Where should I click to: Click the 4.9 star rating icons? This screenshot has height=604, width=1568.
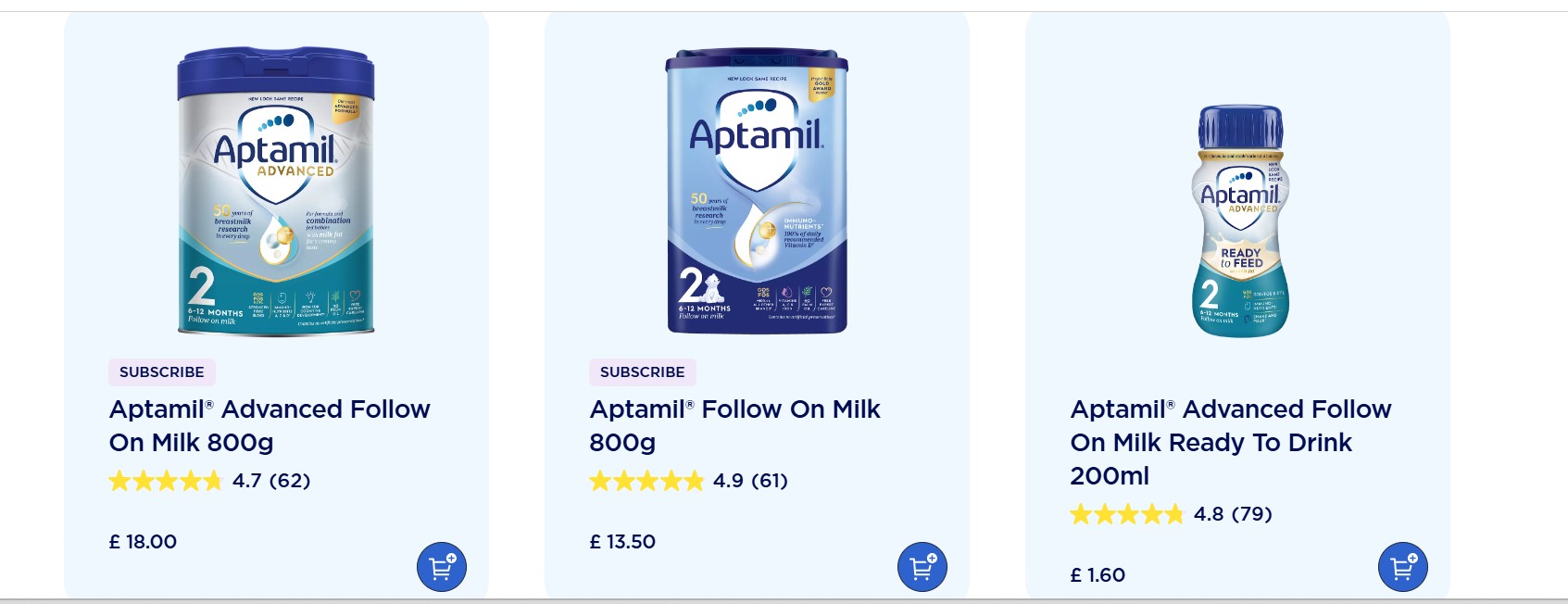646,481
